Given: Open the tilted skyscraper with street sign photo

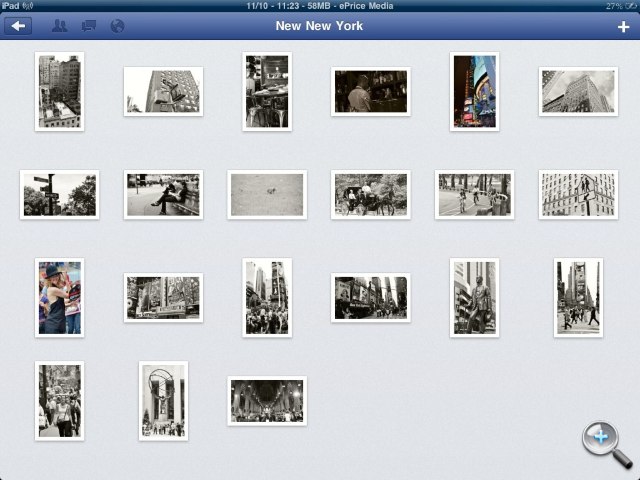Looking at the screenshot, I should [163, 91].
